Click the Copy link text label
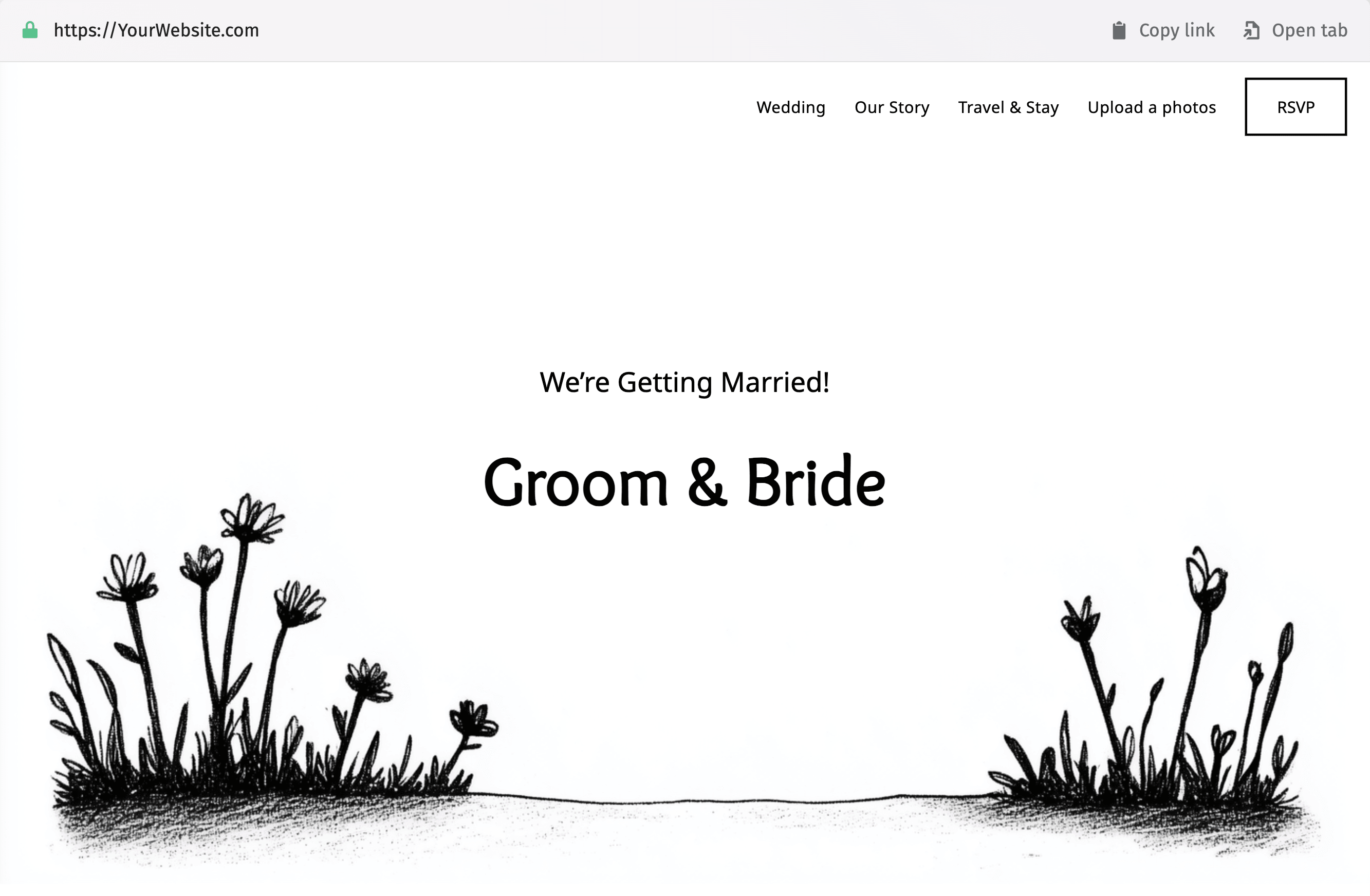Viewport: 1370px width, 896px height. tap(1176, 30)
